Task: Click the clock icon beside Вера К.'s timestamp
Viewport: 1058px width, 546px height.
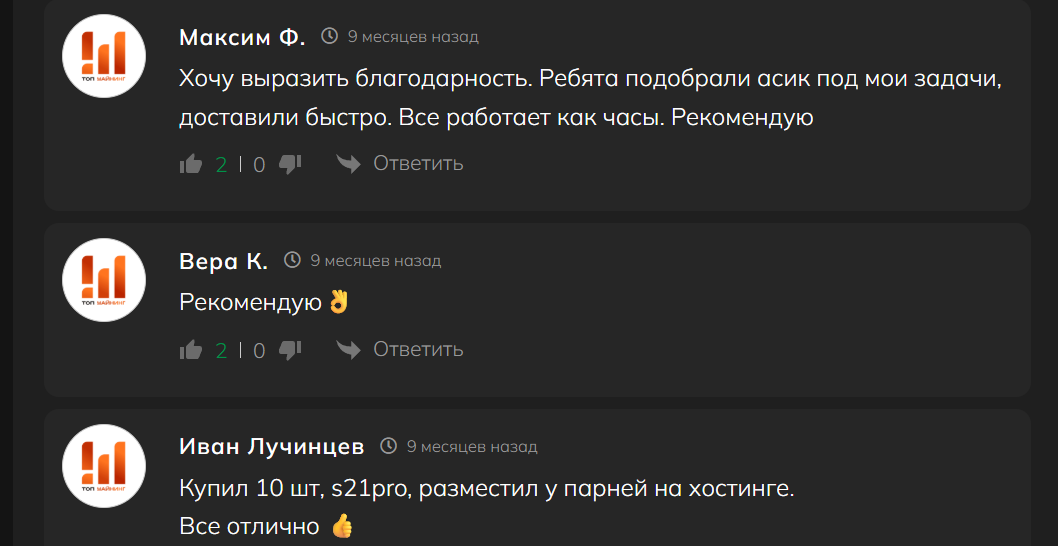Action: tap(292, 260)
